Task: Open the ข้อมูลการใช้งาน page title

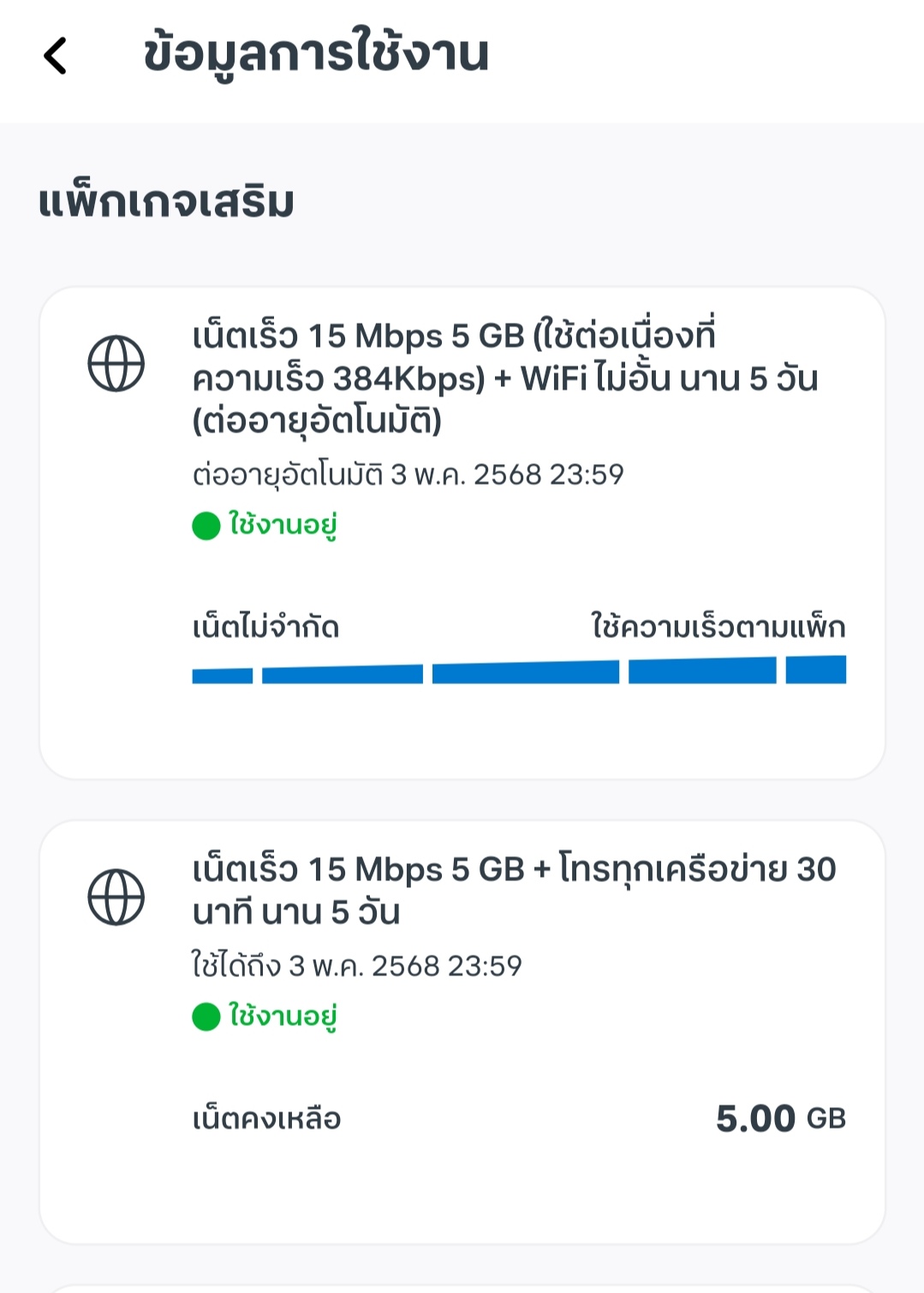Action: click(x=316, y=56)
